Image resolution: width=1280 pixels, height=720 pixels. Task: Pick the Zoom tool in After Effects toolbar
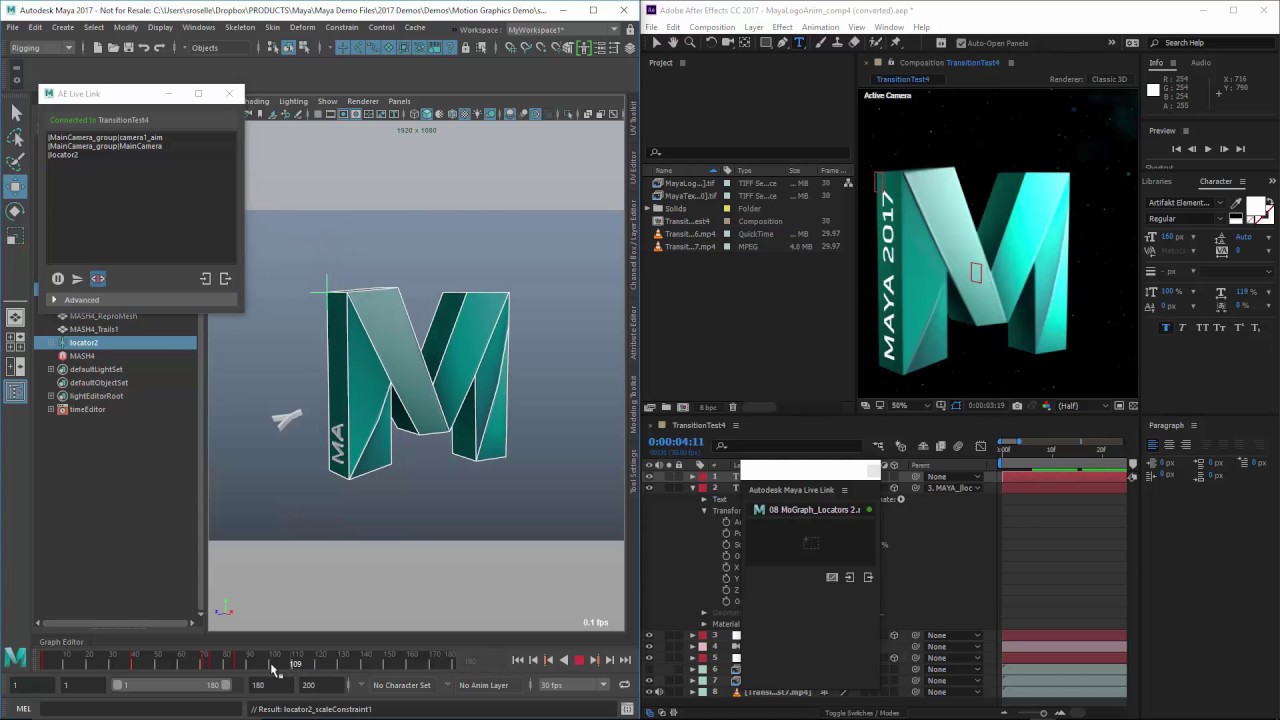(x=690, y=43)
